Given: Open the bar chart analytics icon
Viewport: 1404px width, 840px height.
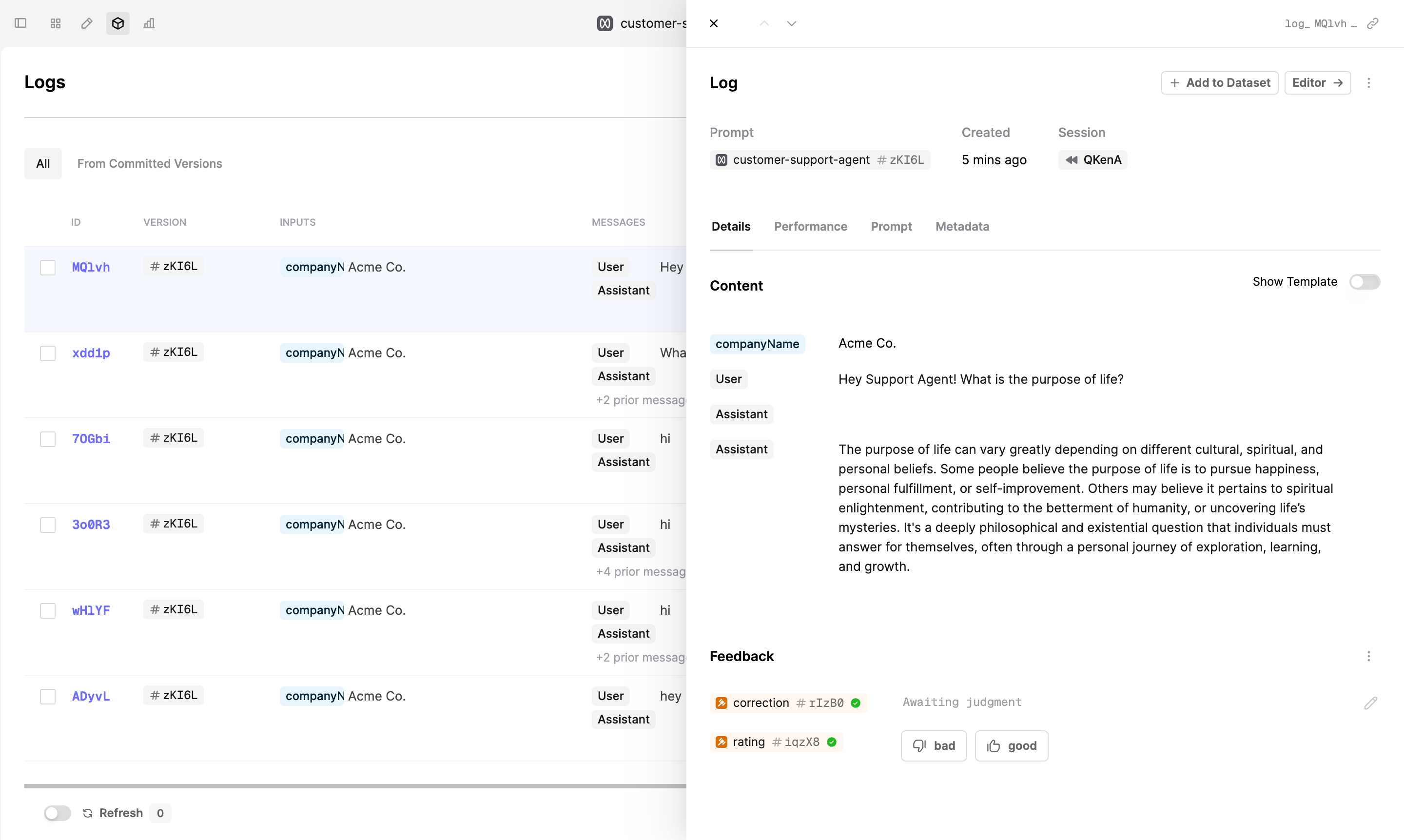Looking at the screenshot, I should [x=148, y=23].
